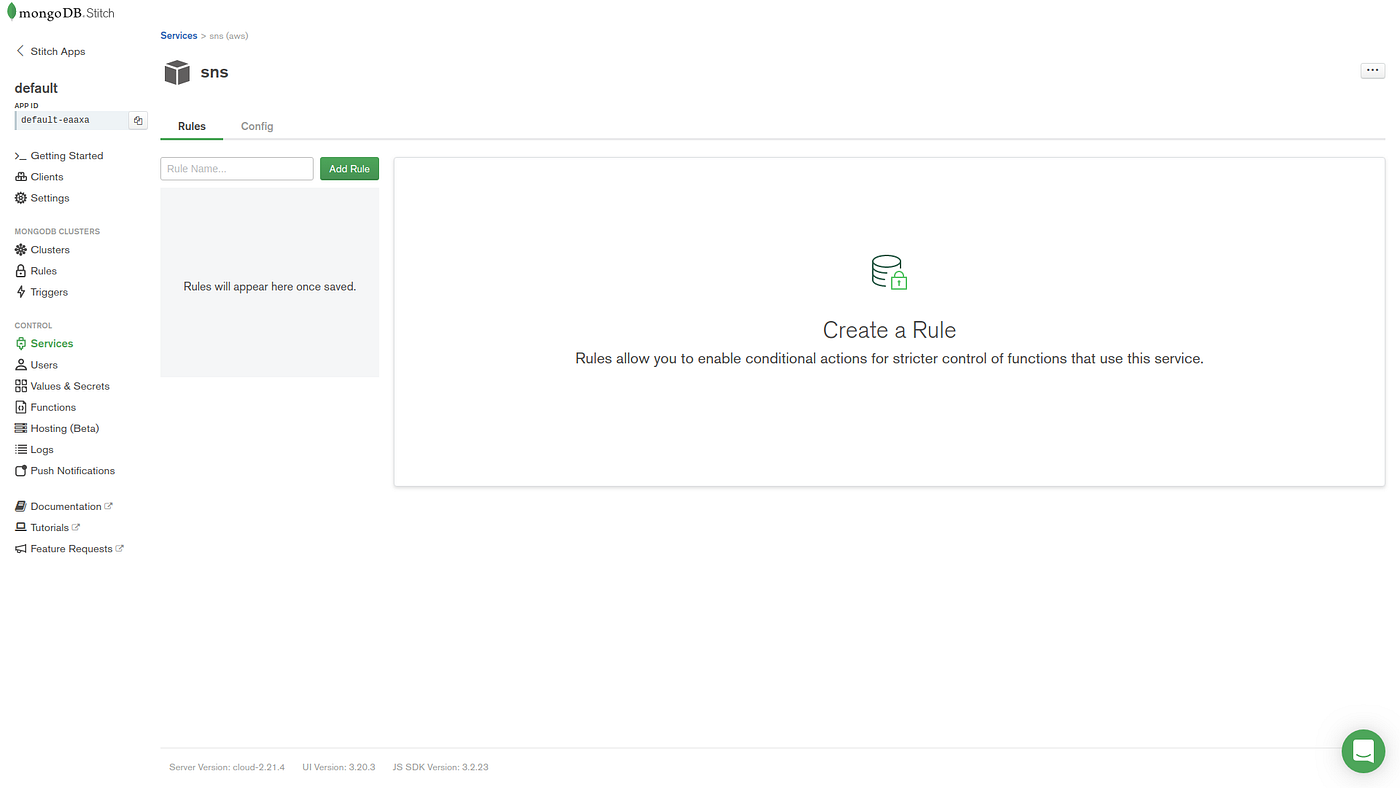
Task: Open the Clusters section
Action: pos(49,249)
